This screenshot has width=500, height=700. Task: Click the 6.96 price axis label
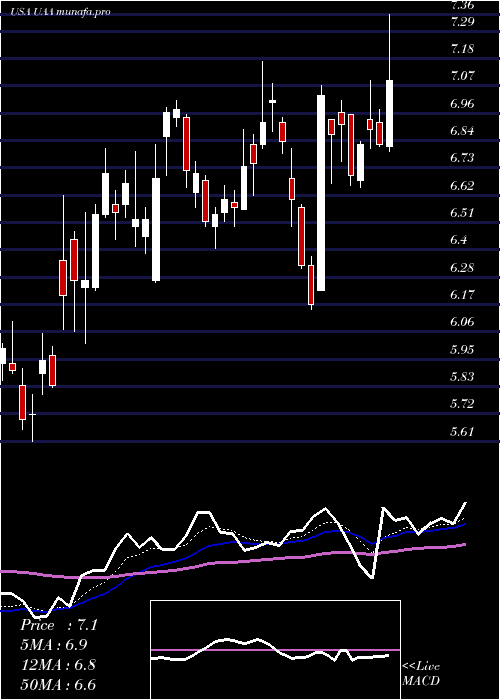(x=462, y=104)
